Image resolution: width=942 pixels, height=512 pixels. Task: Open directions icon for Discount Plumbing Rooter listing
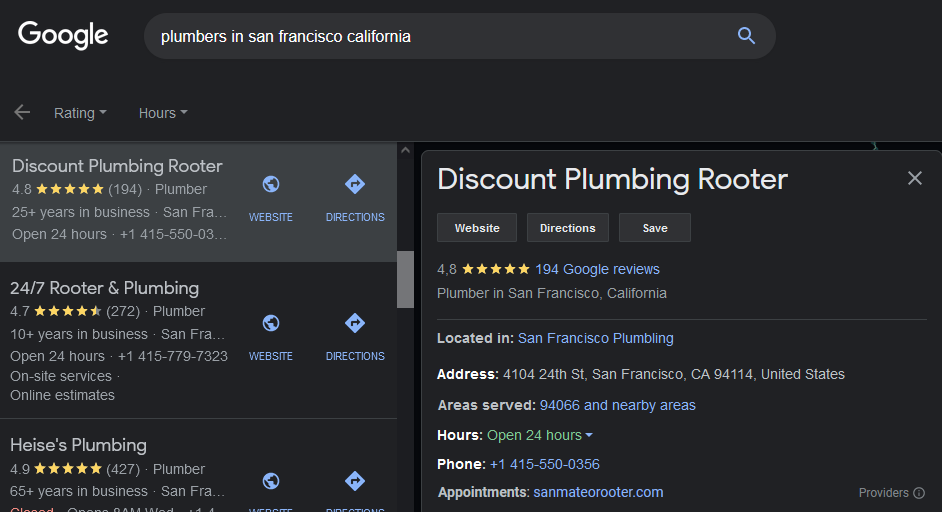[355, 184]
